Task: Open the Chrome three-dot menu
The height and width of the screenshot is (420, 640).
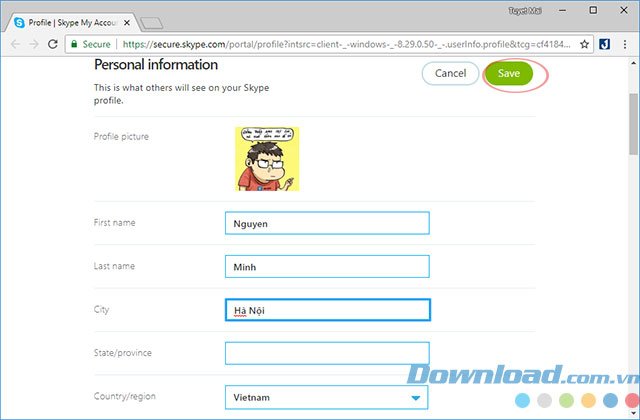Action: coord(624,44)
